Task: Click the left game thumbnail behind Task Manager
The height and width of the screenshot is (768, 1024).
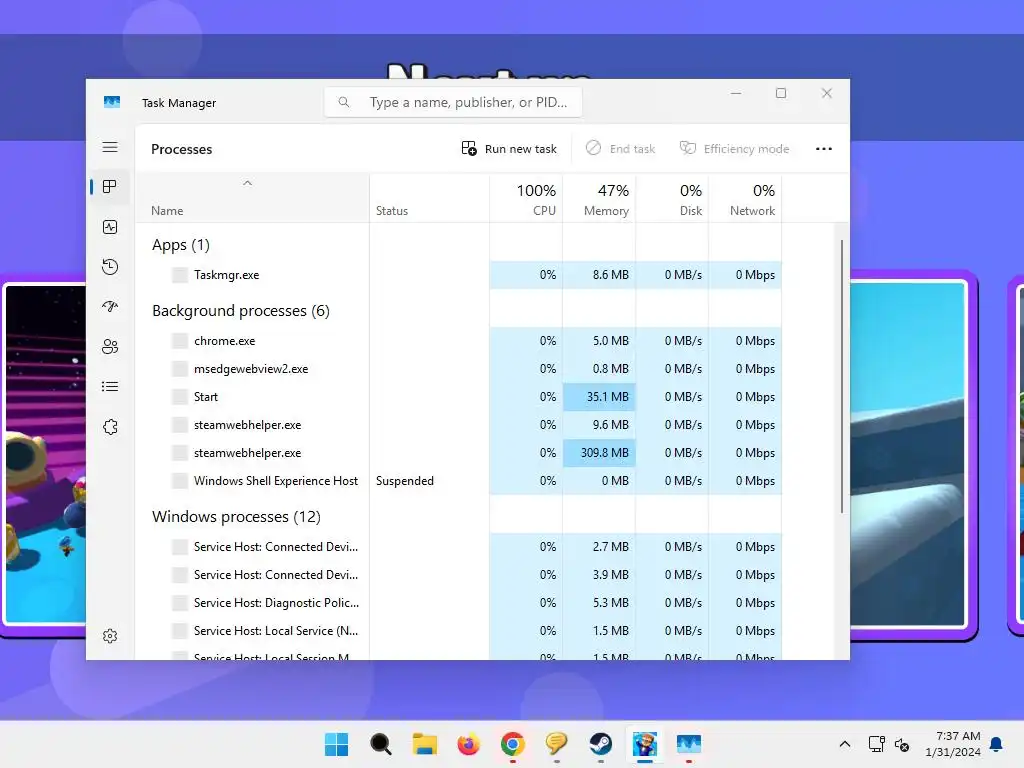Action: [x=43, y=457]
